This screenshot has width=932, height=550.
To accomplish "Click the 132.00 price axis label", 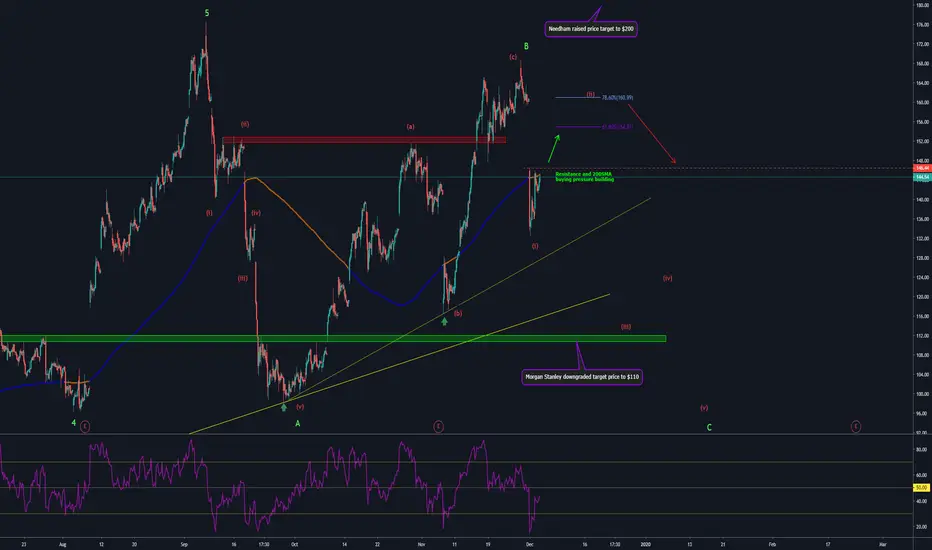I will (x=922, y=238).
